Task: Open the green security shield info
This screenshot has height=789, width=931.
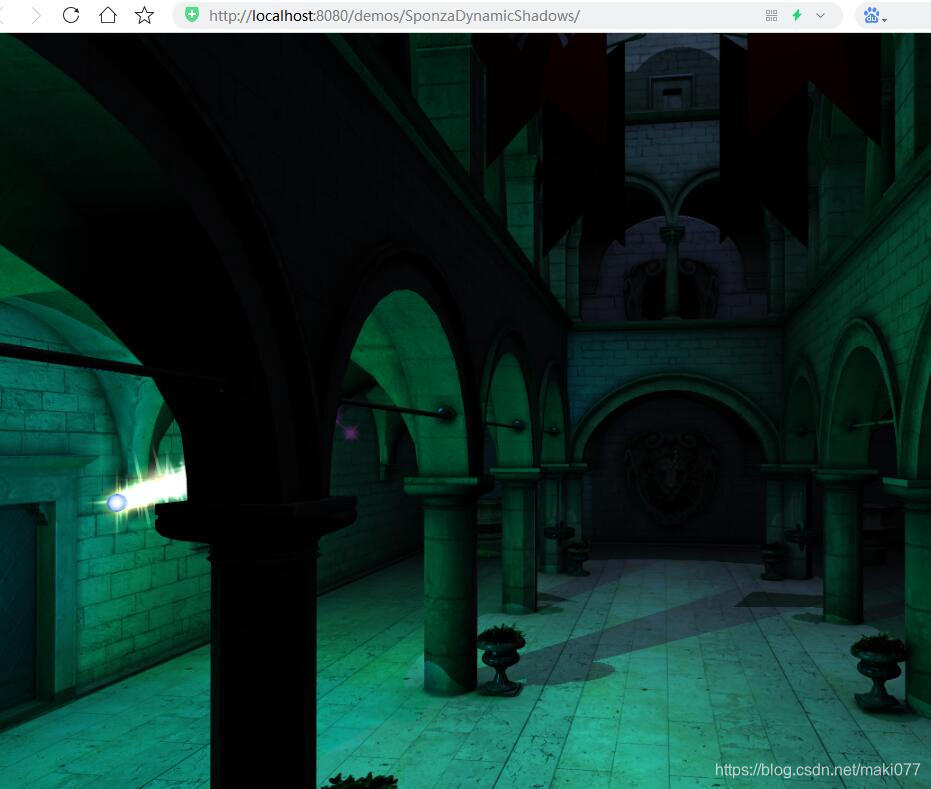Action: point(192,15)
